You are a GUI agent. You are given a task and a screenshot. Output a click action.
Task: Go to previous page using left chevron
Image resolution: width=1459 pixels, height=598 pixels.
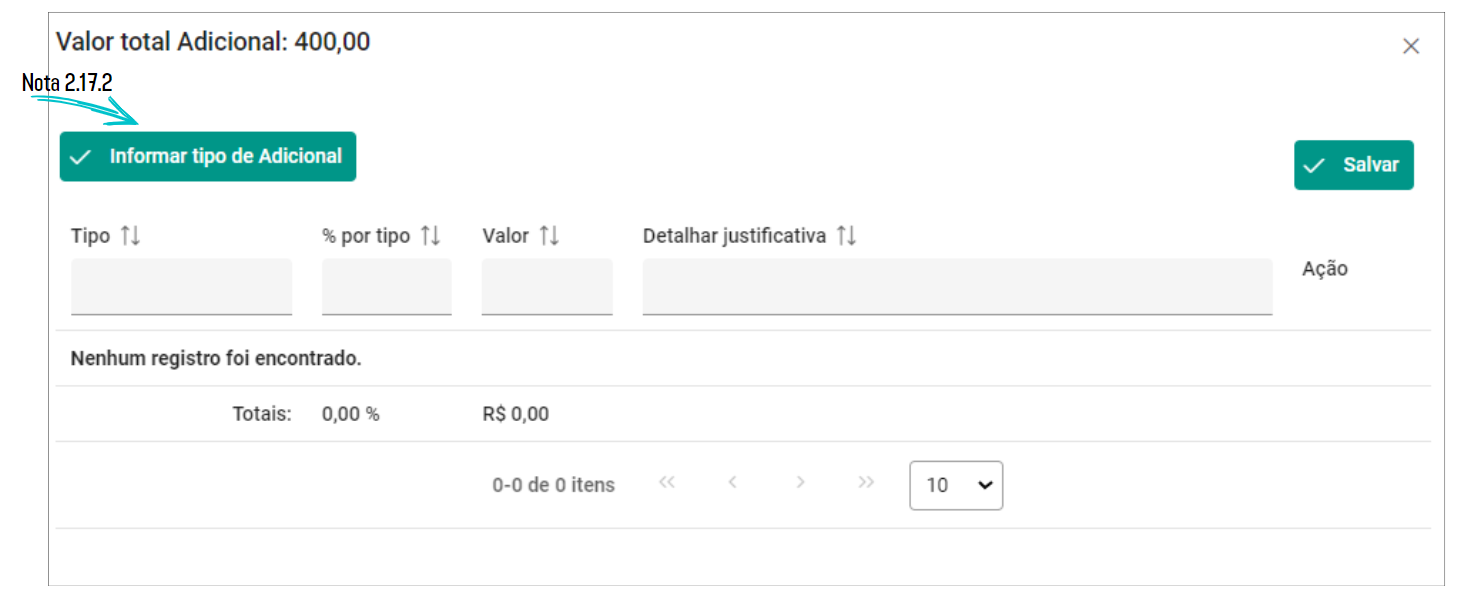coord(733,483)
